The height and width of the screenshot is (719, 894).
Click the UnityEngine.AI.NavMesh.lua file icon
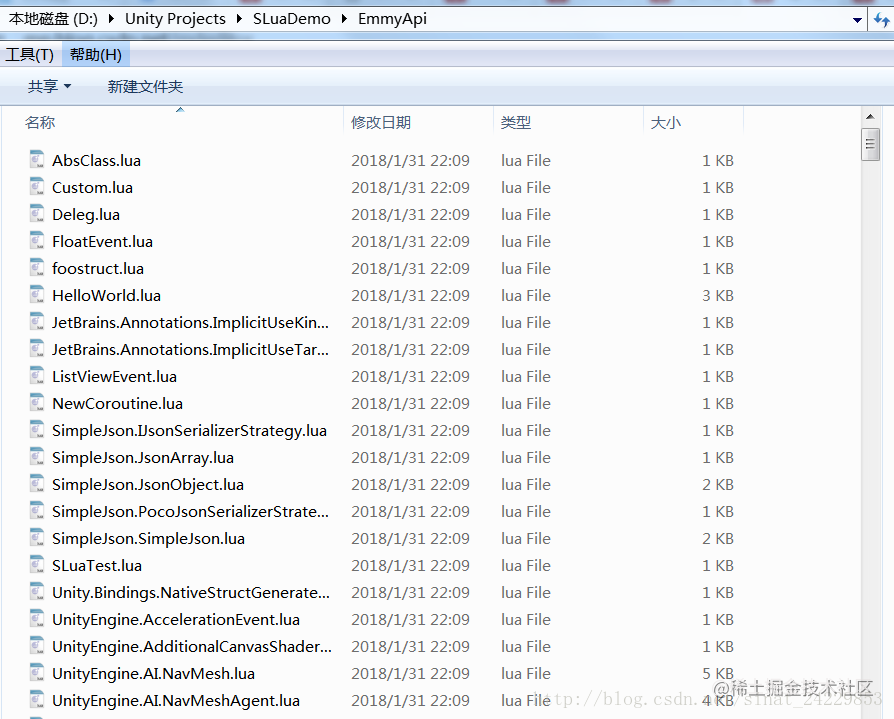point(36,673)
